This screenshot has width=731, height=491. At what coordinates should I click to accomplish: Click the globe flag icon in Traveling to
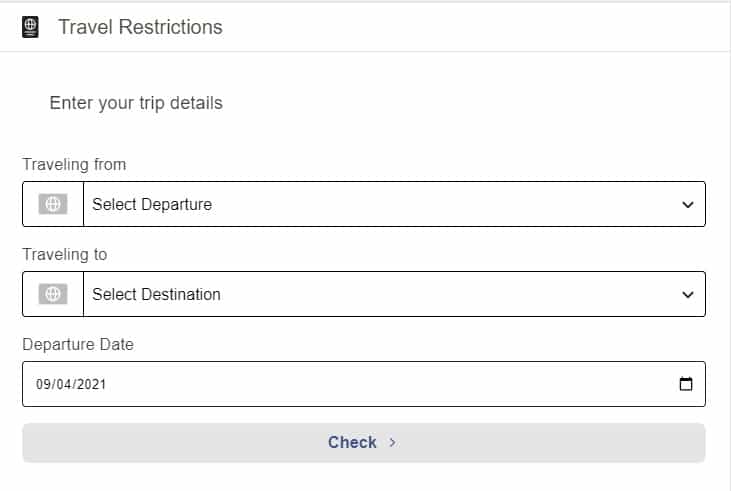(53, 294)
